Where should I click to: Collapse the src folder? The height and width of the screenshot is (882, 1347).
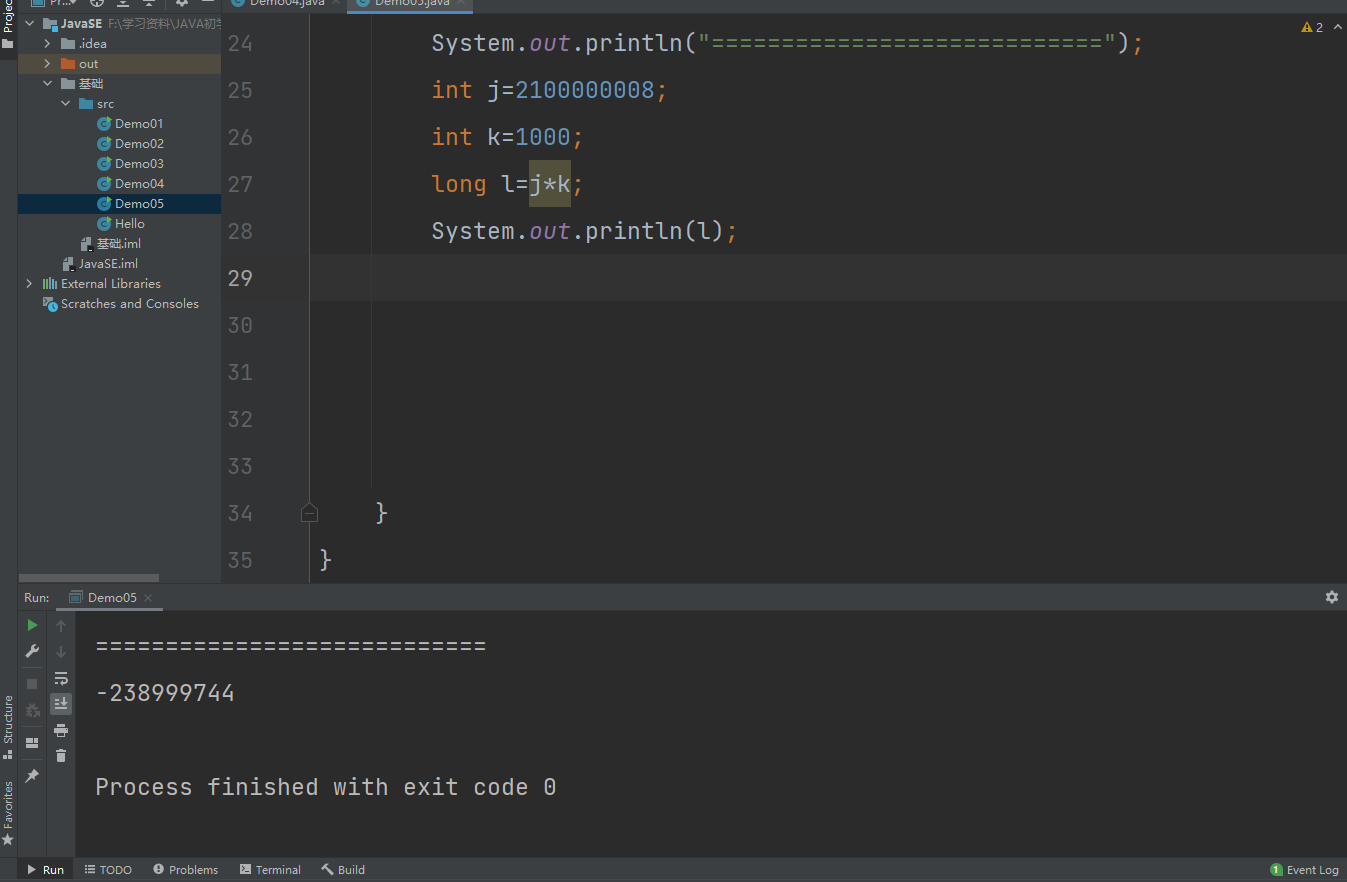click(65, 104)
